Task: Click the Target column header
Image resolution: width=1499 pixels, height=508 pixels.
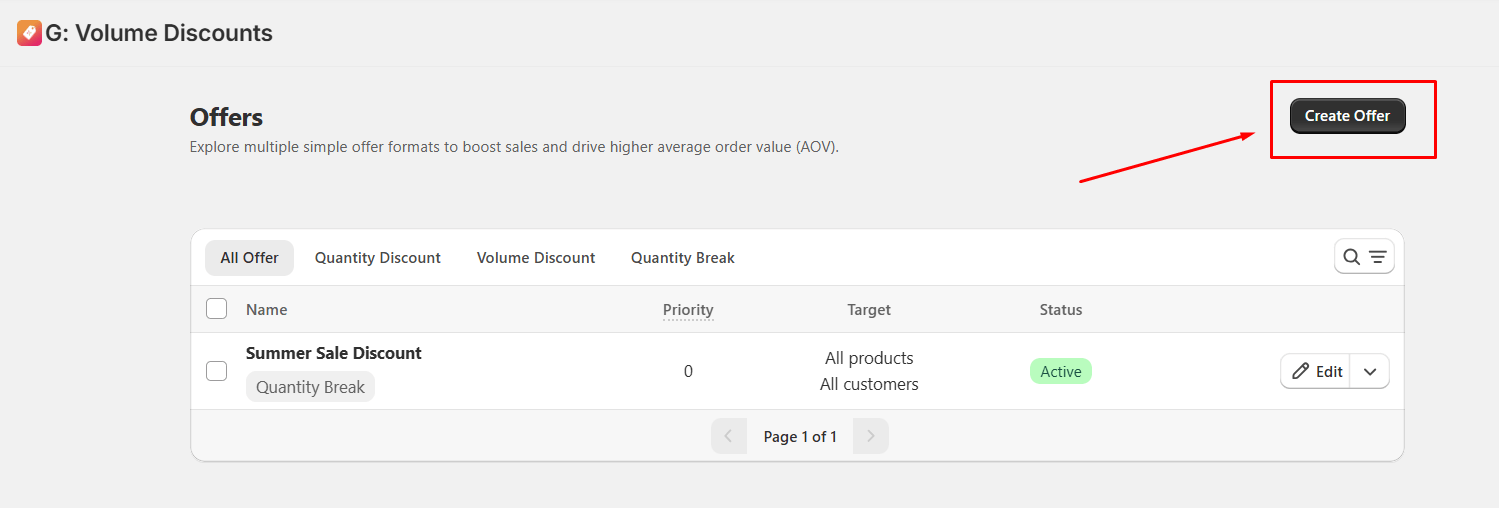Action: click(x=869, y=310)
